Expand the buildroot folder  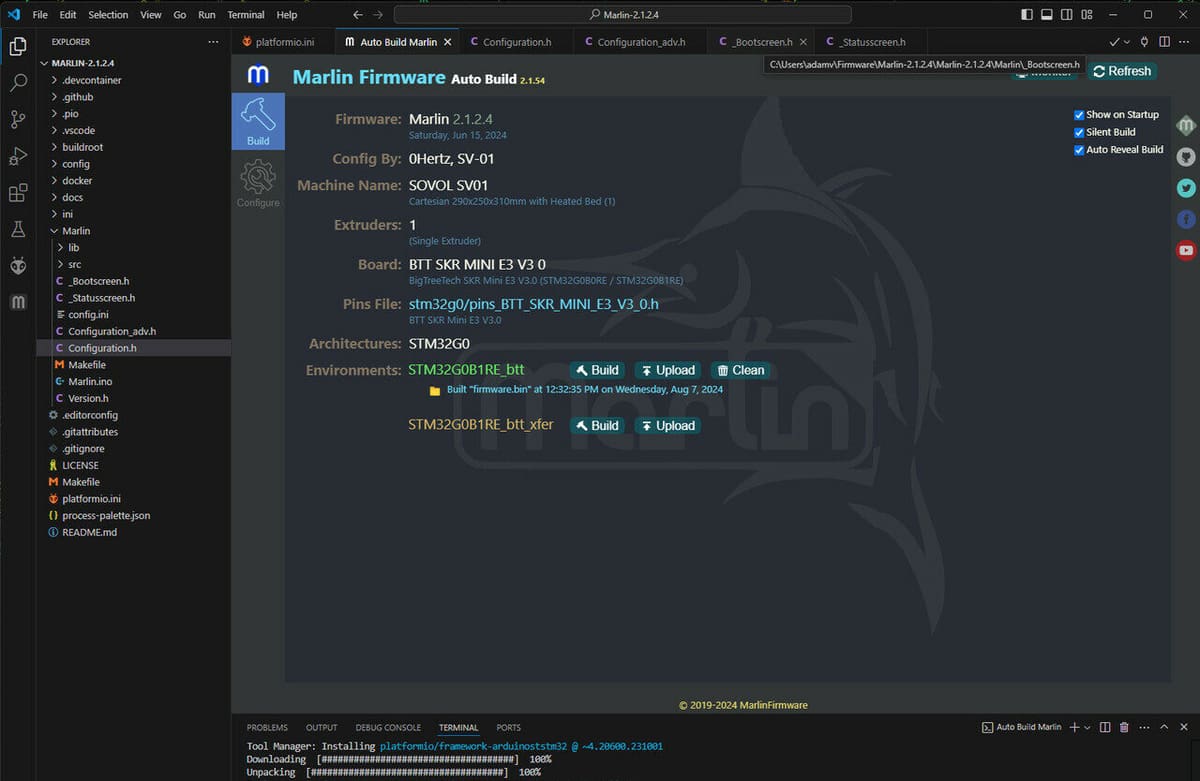[82, 147]
